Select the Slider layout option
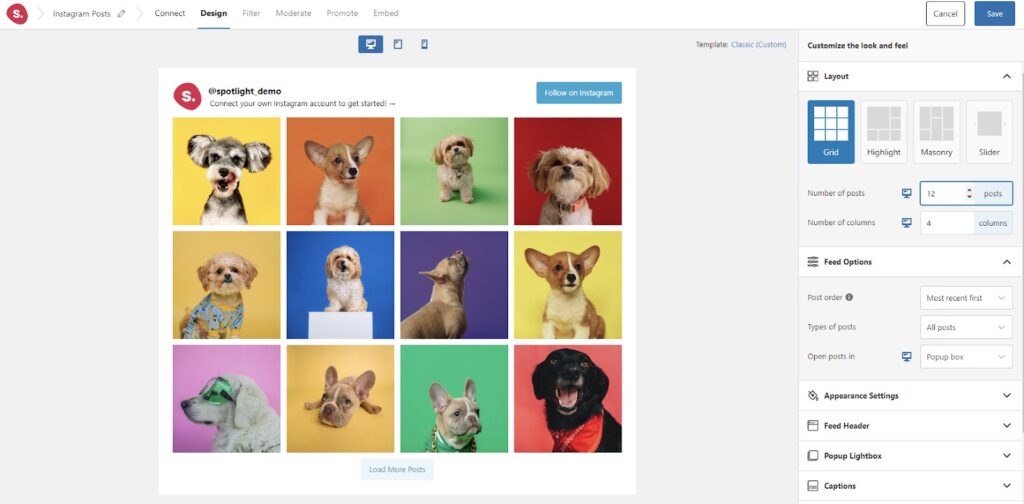 tap(989, 132)
